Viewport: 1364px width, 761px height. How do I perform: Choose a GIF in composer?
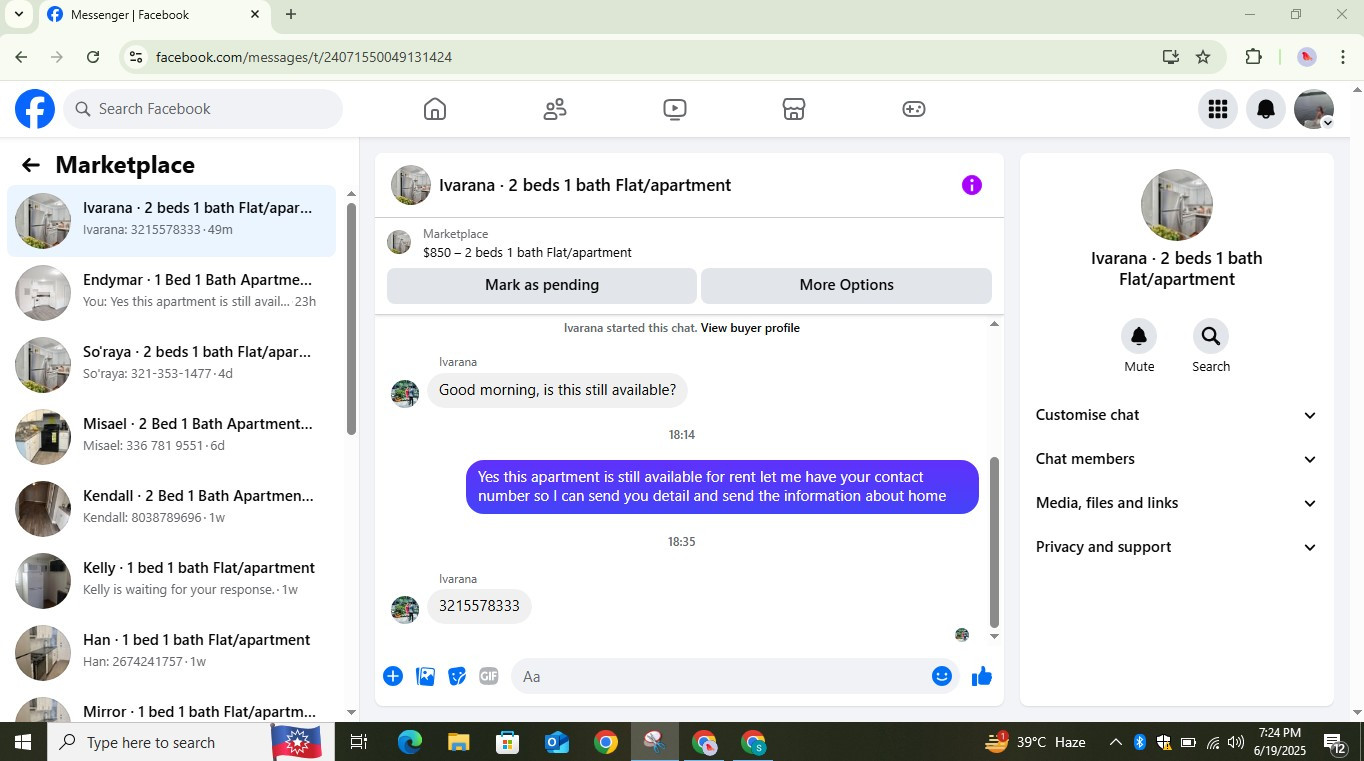tap(489, 676)
